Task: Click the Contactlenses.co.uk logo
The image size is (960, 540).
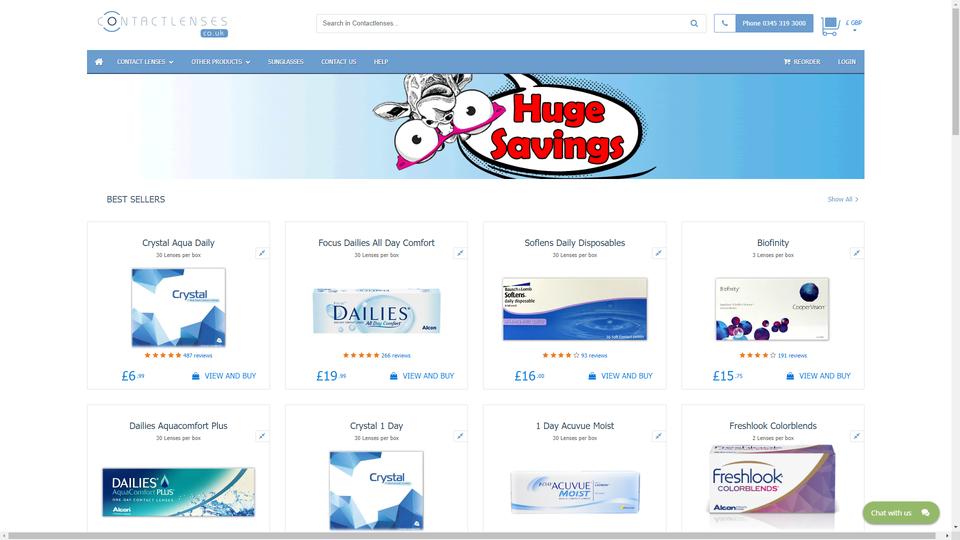Action: [163, 24]
